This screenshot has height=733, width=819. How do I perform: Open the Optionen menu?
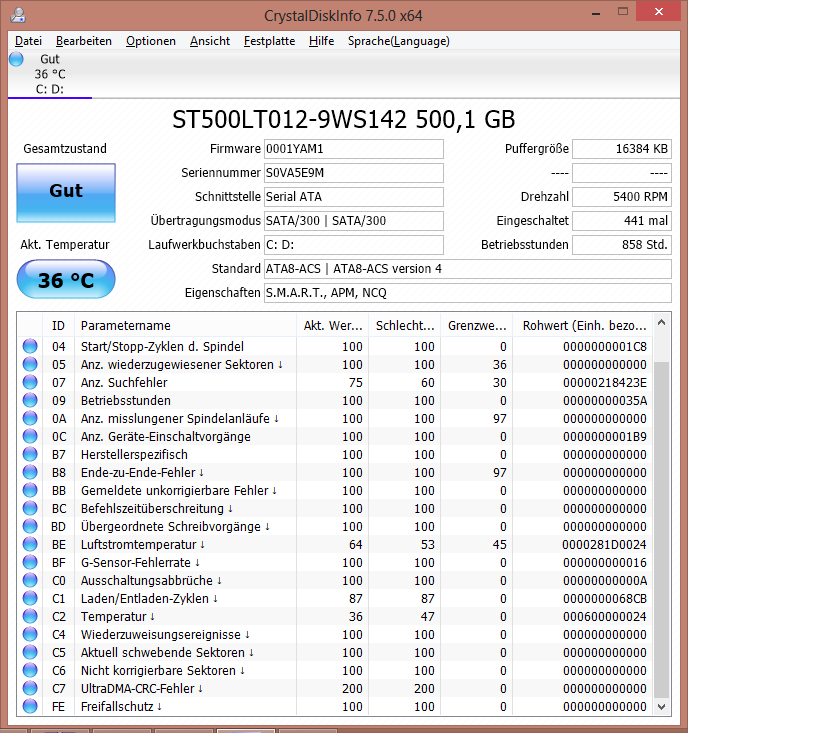150,41
